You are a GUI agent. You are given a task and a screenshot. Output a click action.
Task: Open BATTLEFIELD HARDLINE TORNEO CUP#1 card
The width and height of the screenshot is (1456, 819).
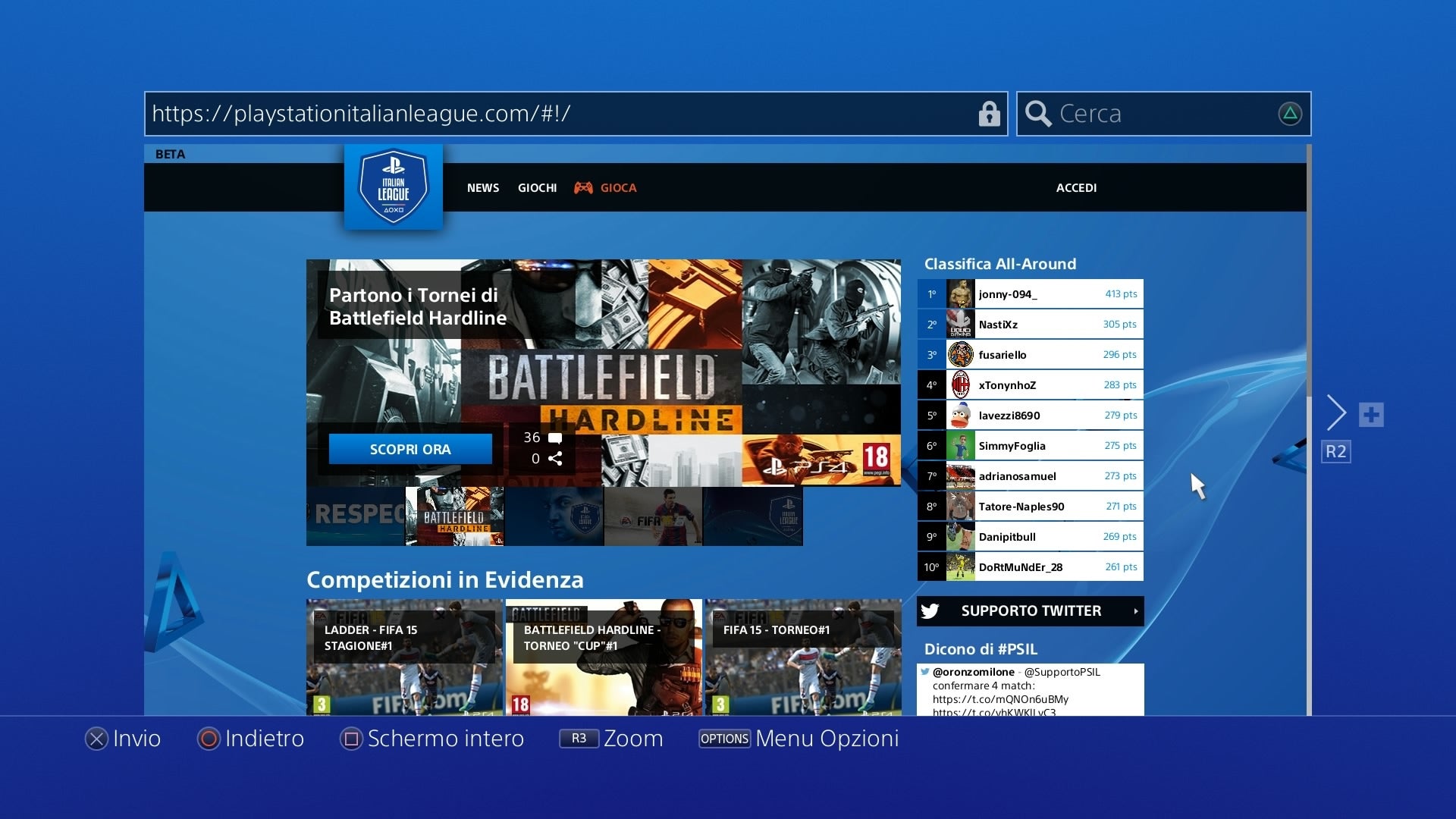(x=604, y=657)
